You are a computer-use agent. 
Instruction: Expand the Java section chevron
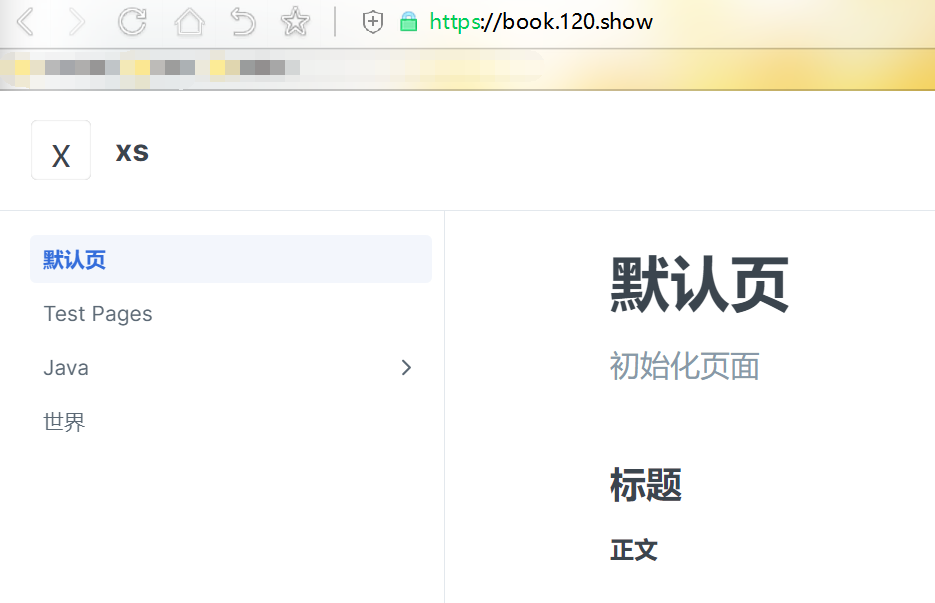coord(406,368)
